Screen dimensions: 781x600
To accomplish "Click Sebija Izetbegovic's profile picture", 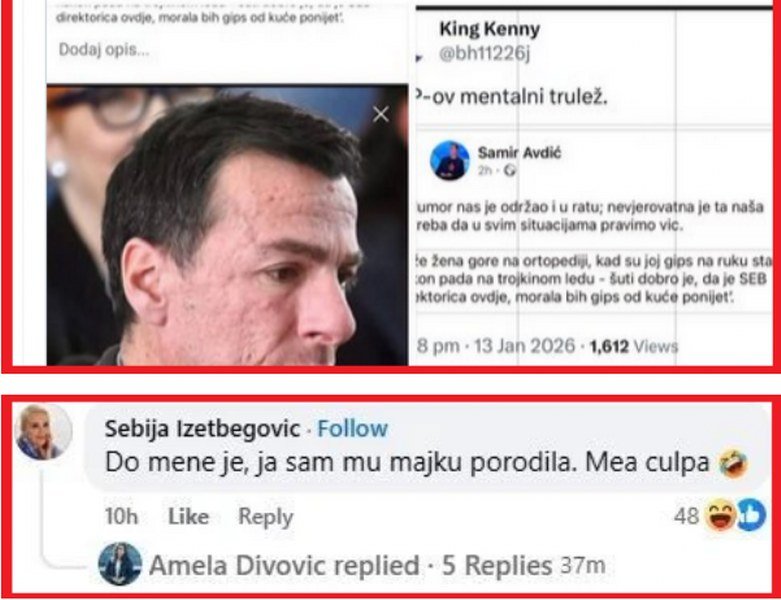I will [44, 432].
